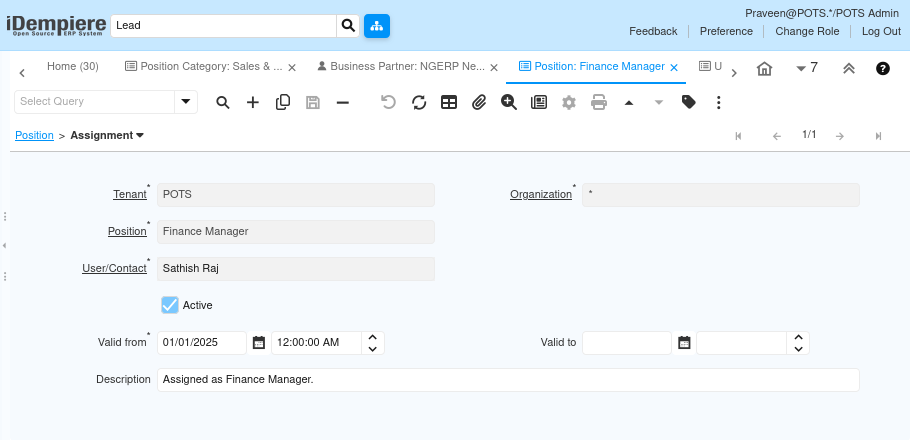Open the Valid to calendar picker
The image size is (910, 440).
[684, 343]
